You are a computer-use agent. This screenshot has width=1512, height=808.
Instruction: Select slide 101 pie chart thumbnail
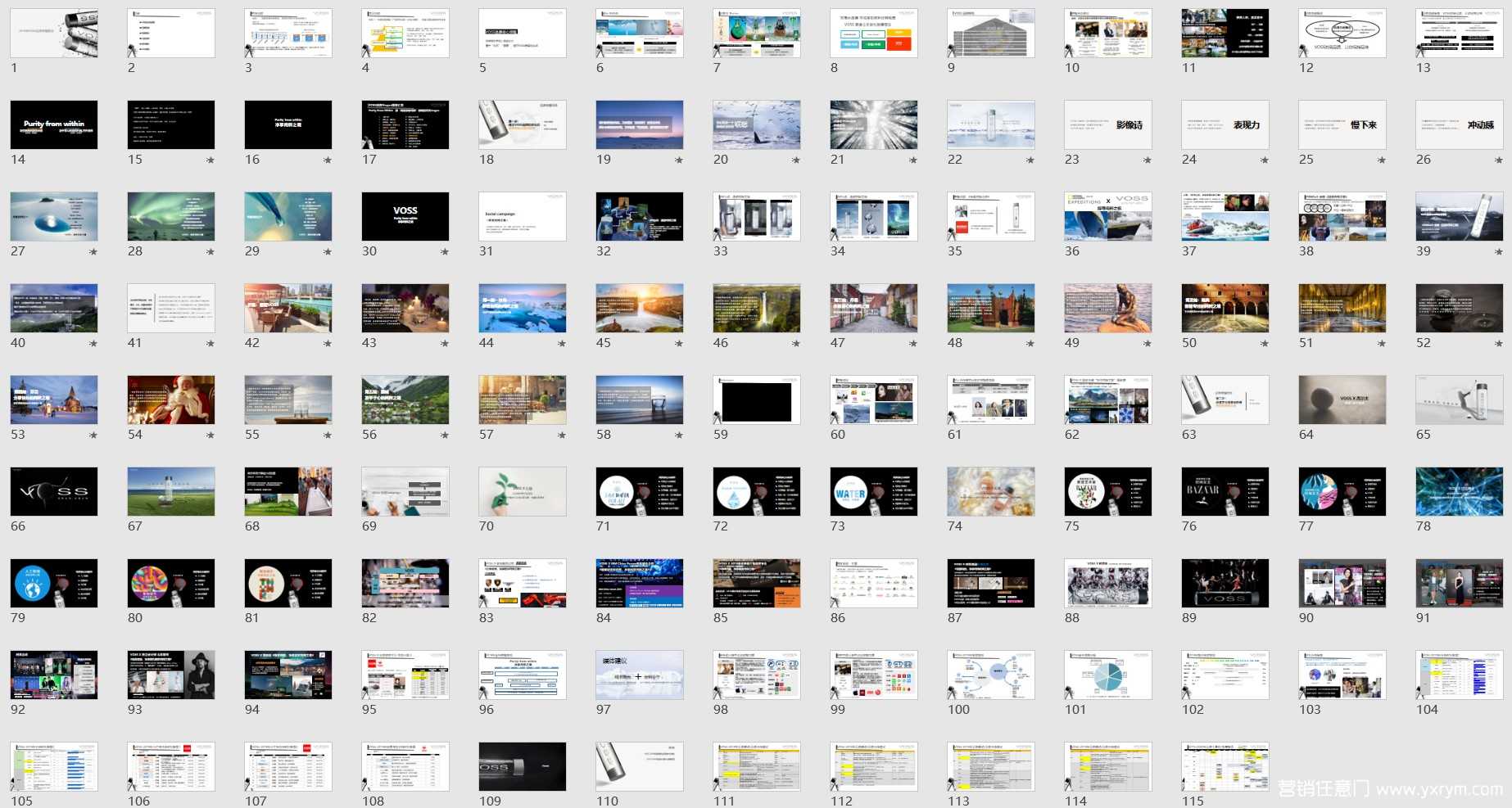coord(1108,675)
